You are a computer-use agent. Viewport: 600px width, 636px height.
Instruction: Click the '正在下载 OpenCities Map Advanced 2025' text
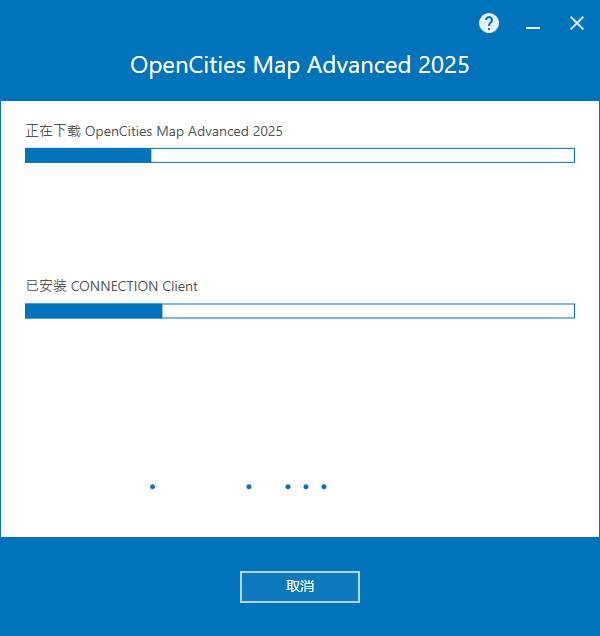point(154,131)
